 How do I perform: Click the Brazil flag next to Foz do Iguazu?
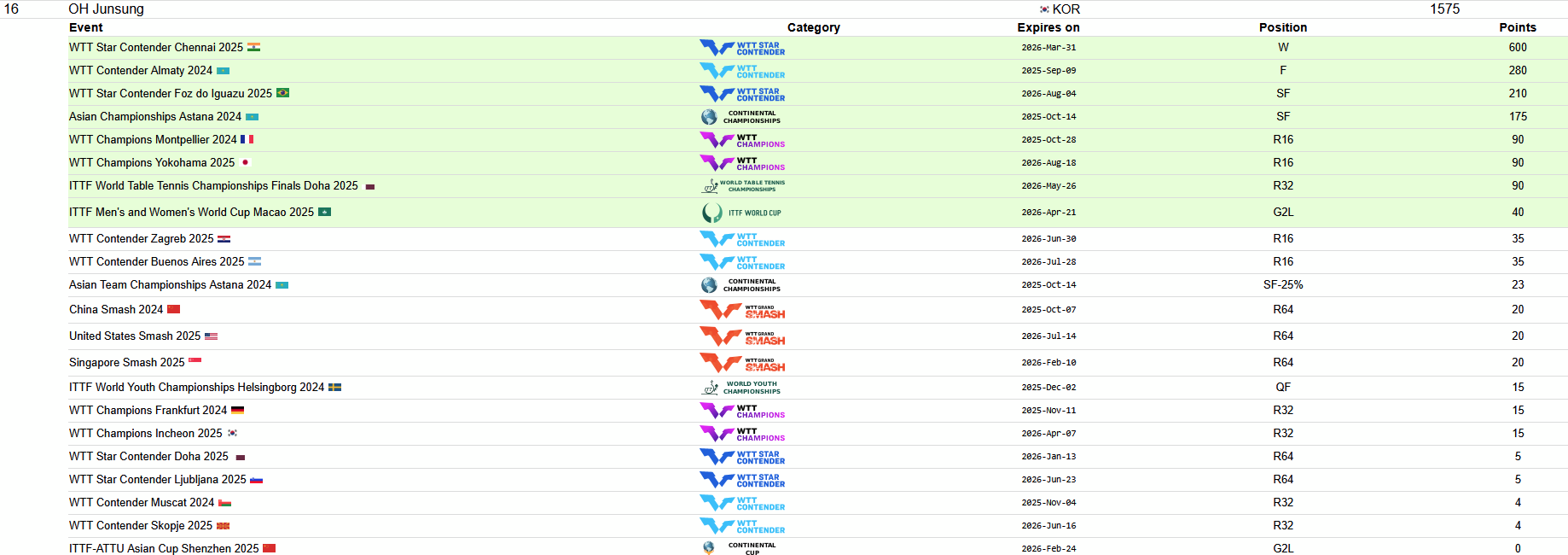pyautogui.click(x=282, y=93)
